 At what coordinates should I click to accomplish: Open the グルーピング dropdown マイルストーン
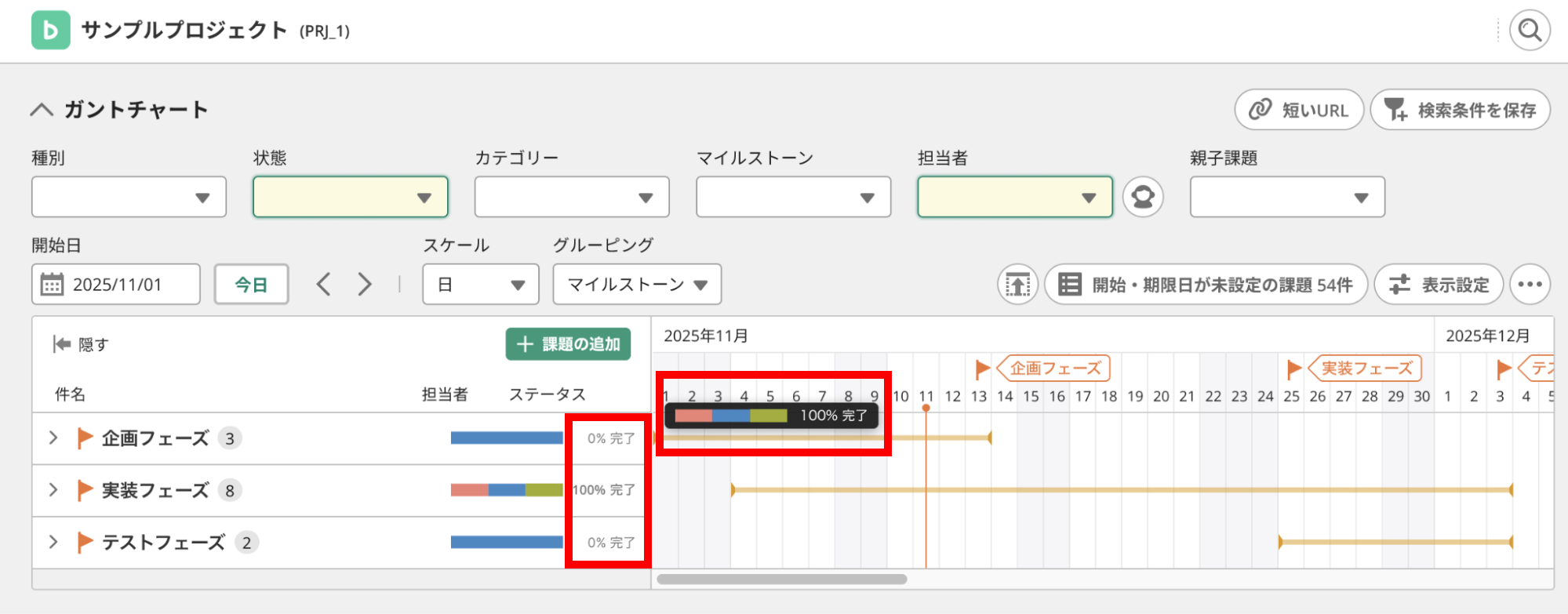[x=637, y=284]
